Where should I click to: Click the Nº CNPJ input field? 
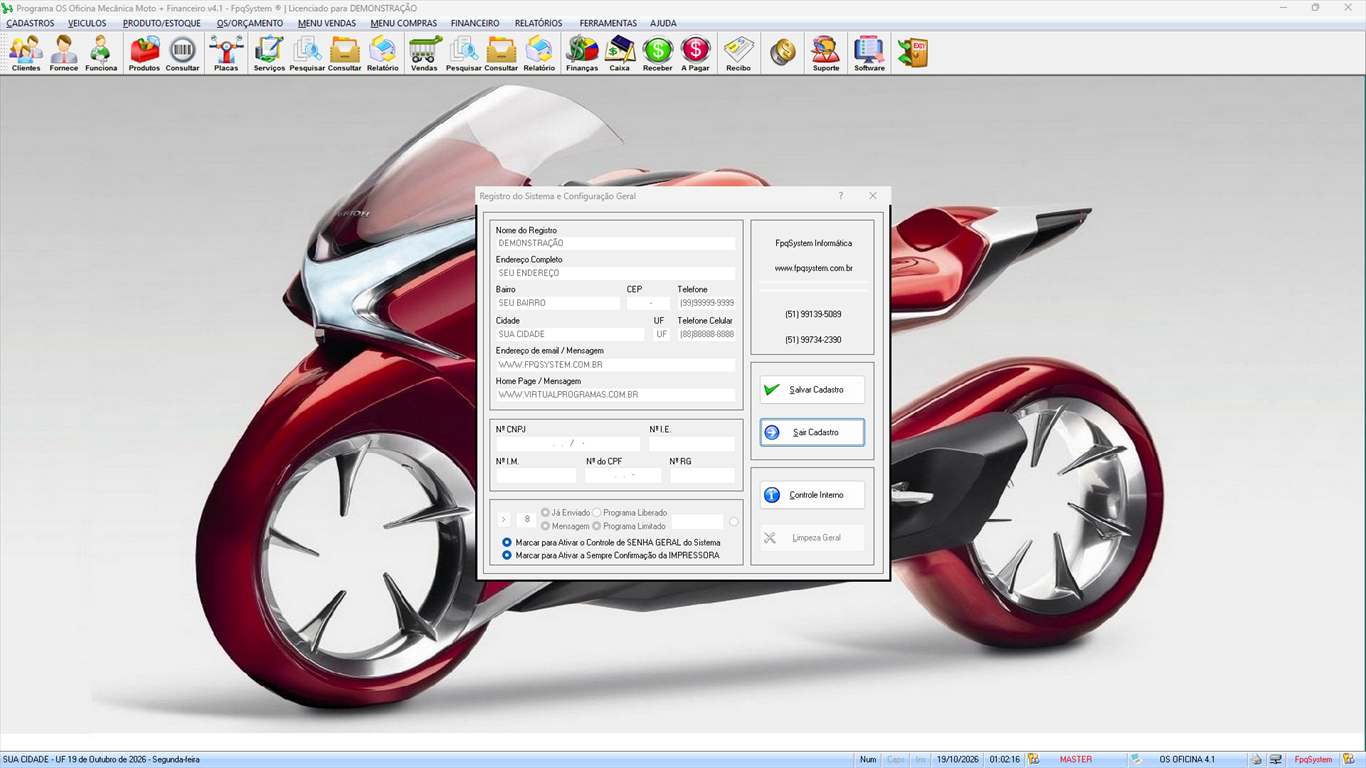(x=568, y=443)
